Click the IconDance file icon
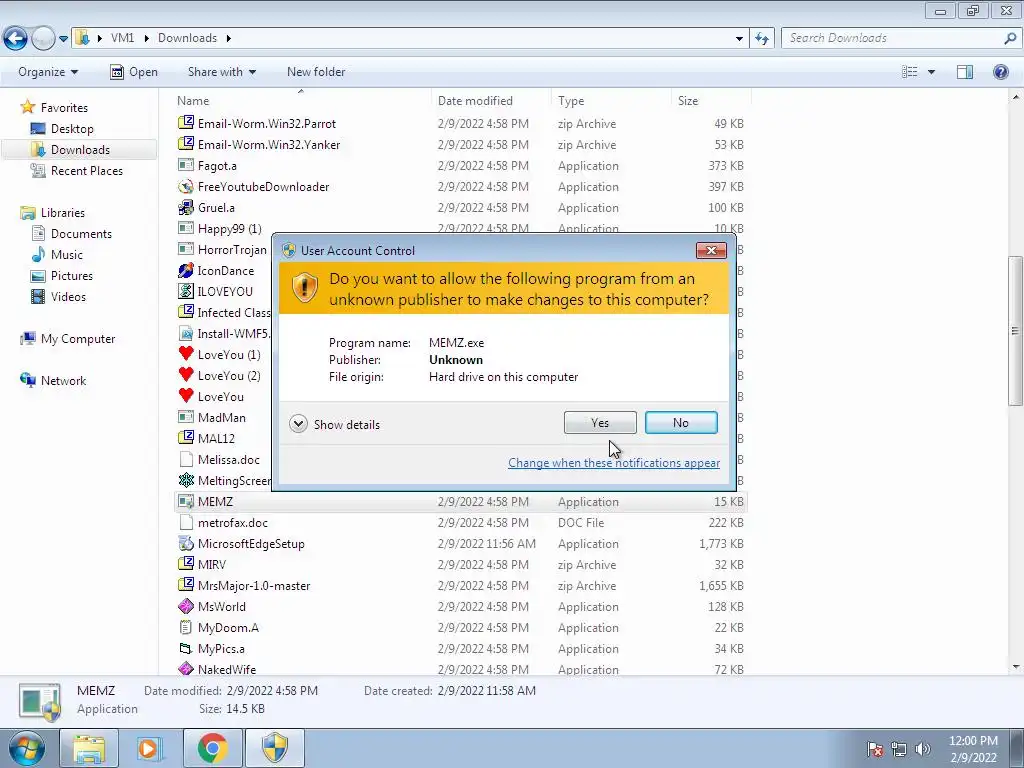This screenshot has height=768, width=1024. tap(186, 270)
